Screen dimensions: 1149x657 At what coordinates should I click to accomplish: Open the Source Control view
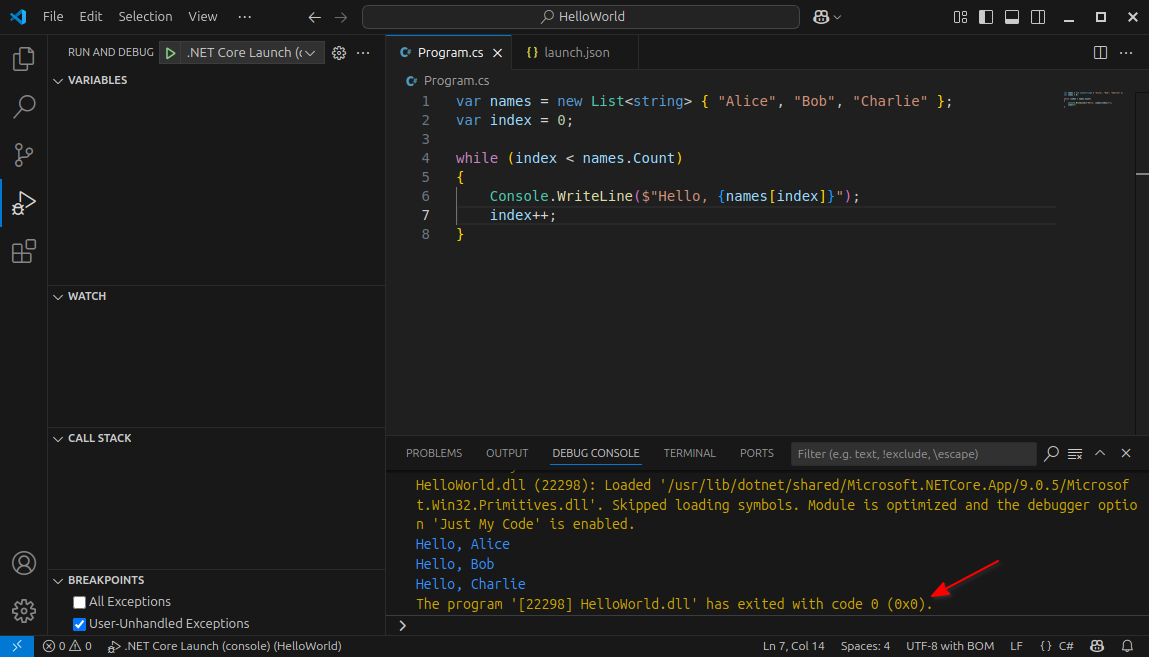(x=23, y=155)
